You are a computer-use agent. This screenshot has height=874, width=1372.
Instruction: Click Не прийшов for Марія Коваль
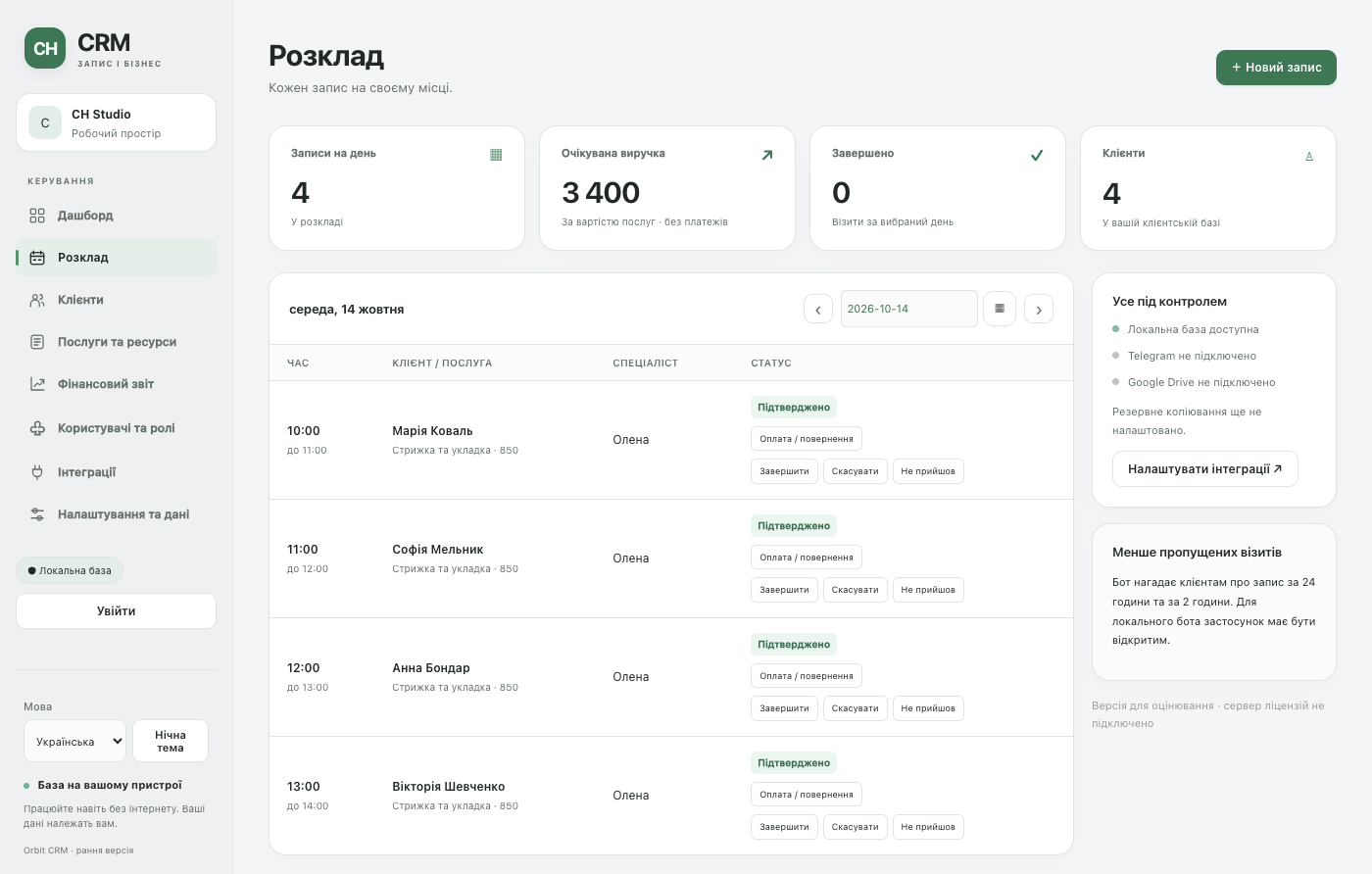[928, 471]
